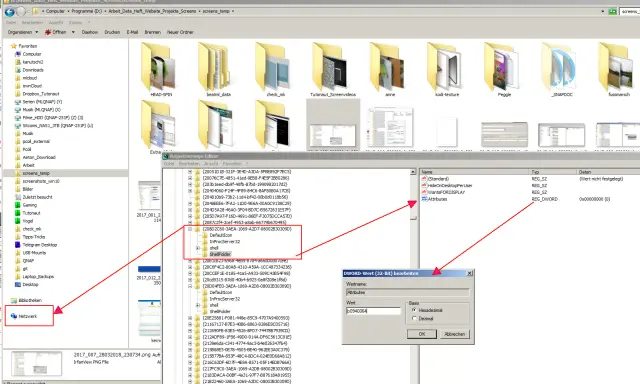Click the Typ column header

pos(553,172)
